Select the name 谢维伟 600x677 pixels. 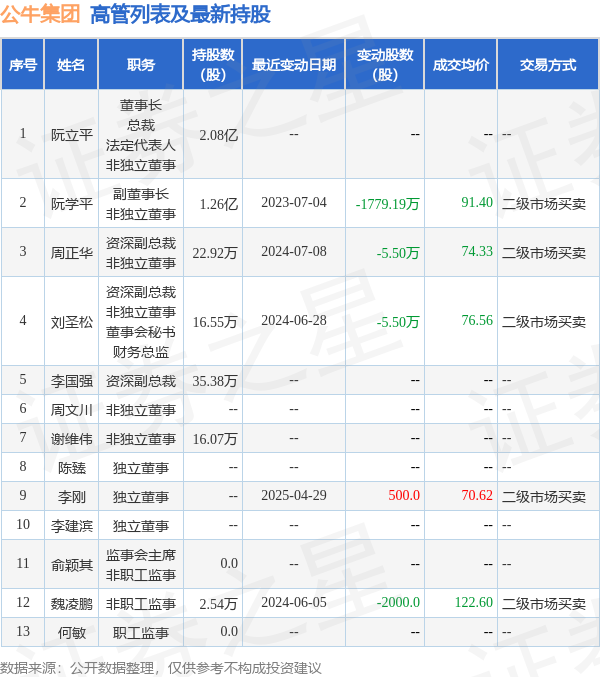[x=72, y=439]
